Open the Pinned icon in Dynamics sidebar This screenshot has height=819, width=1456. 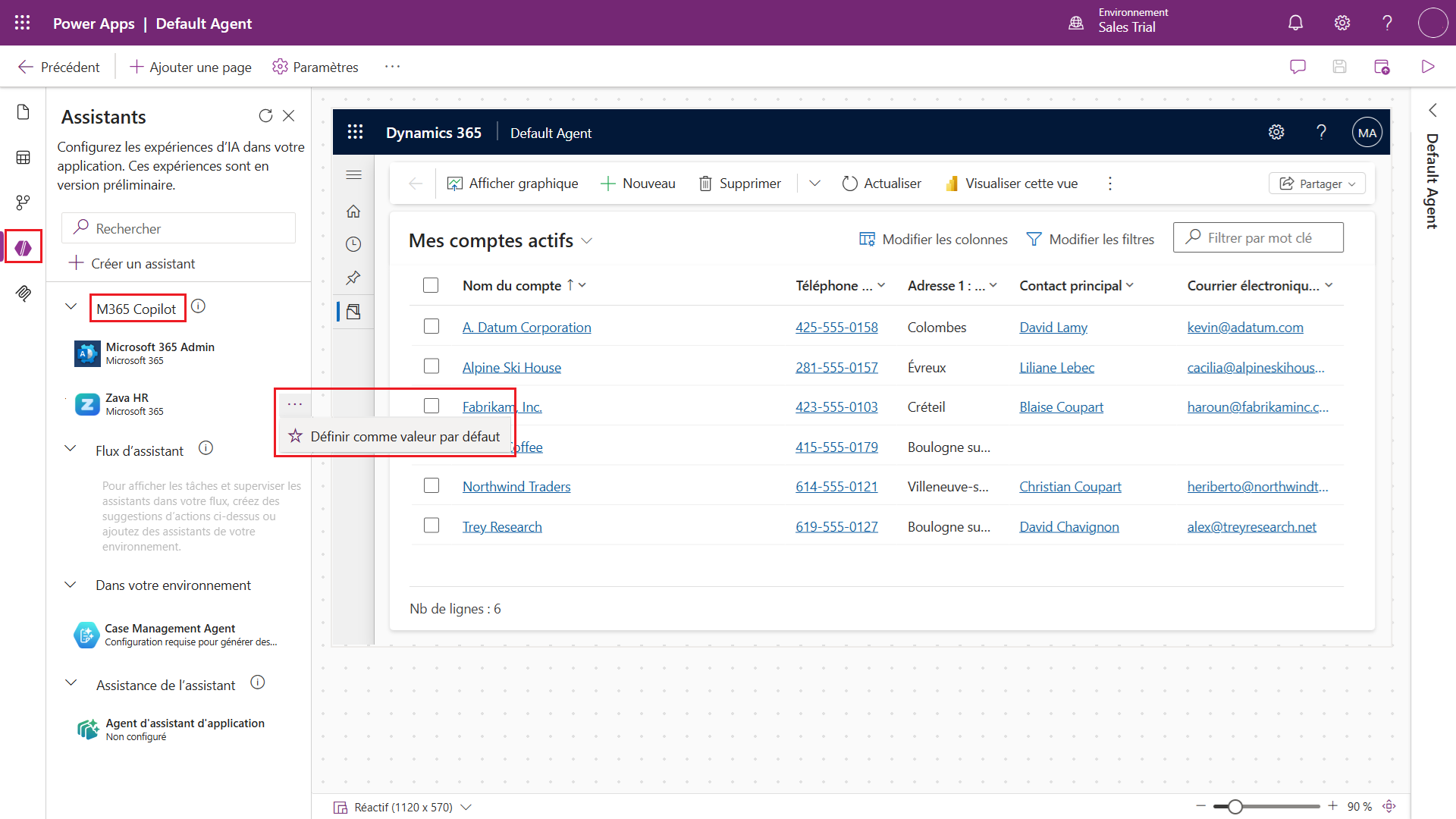click(x=353, y=278)
